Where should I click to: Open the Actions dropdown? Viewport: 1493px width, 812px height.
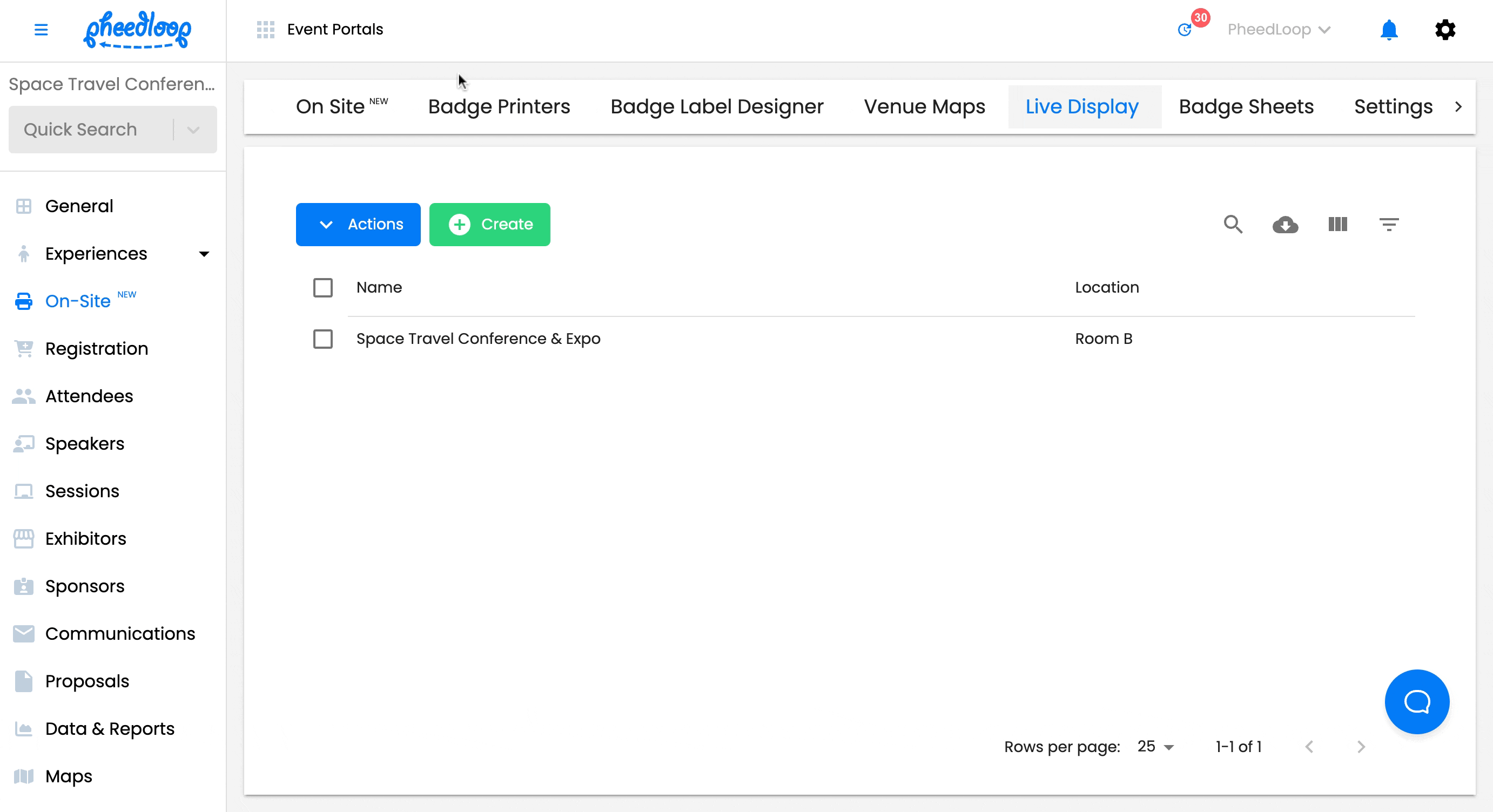tap(358, 225)
